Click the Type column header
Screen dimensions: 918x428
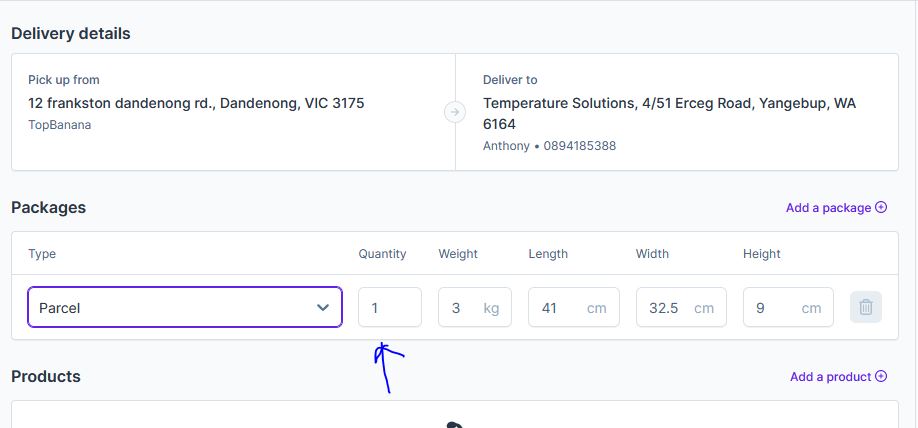42,254
